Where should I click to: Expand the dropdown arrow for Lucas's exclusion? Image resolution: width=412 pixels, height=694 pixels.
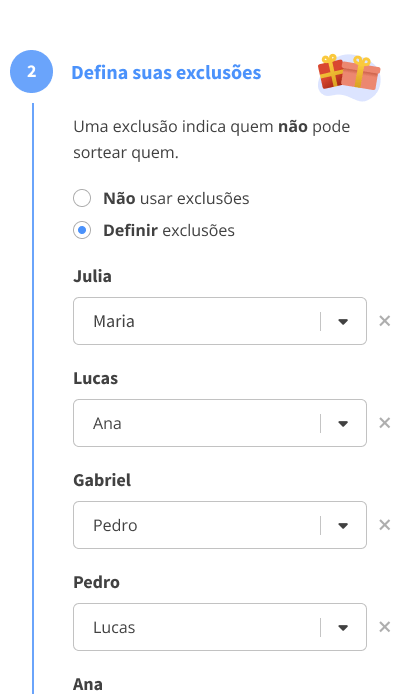(343, 423)
